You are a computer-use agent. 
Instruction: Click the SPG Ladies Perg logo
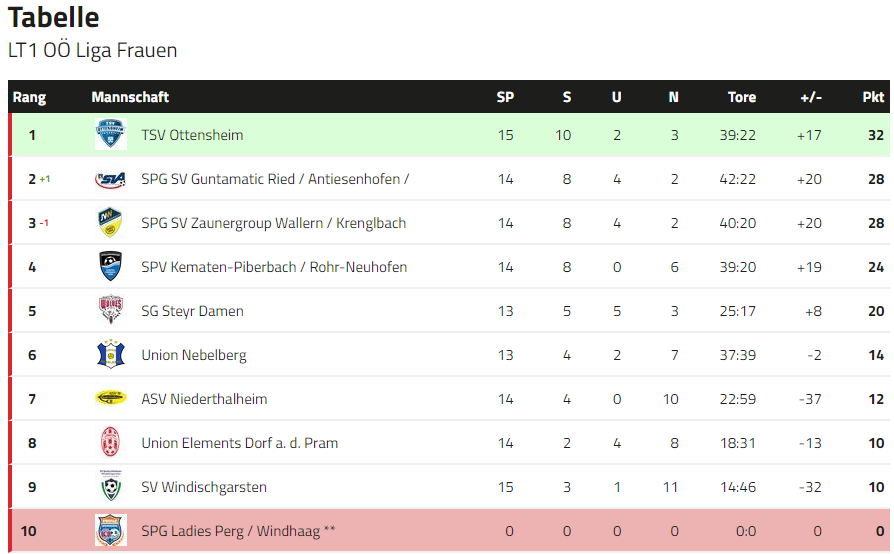110,530
